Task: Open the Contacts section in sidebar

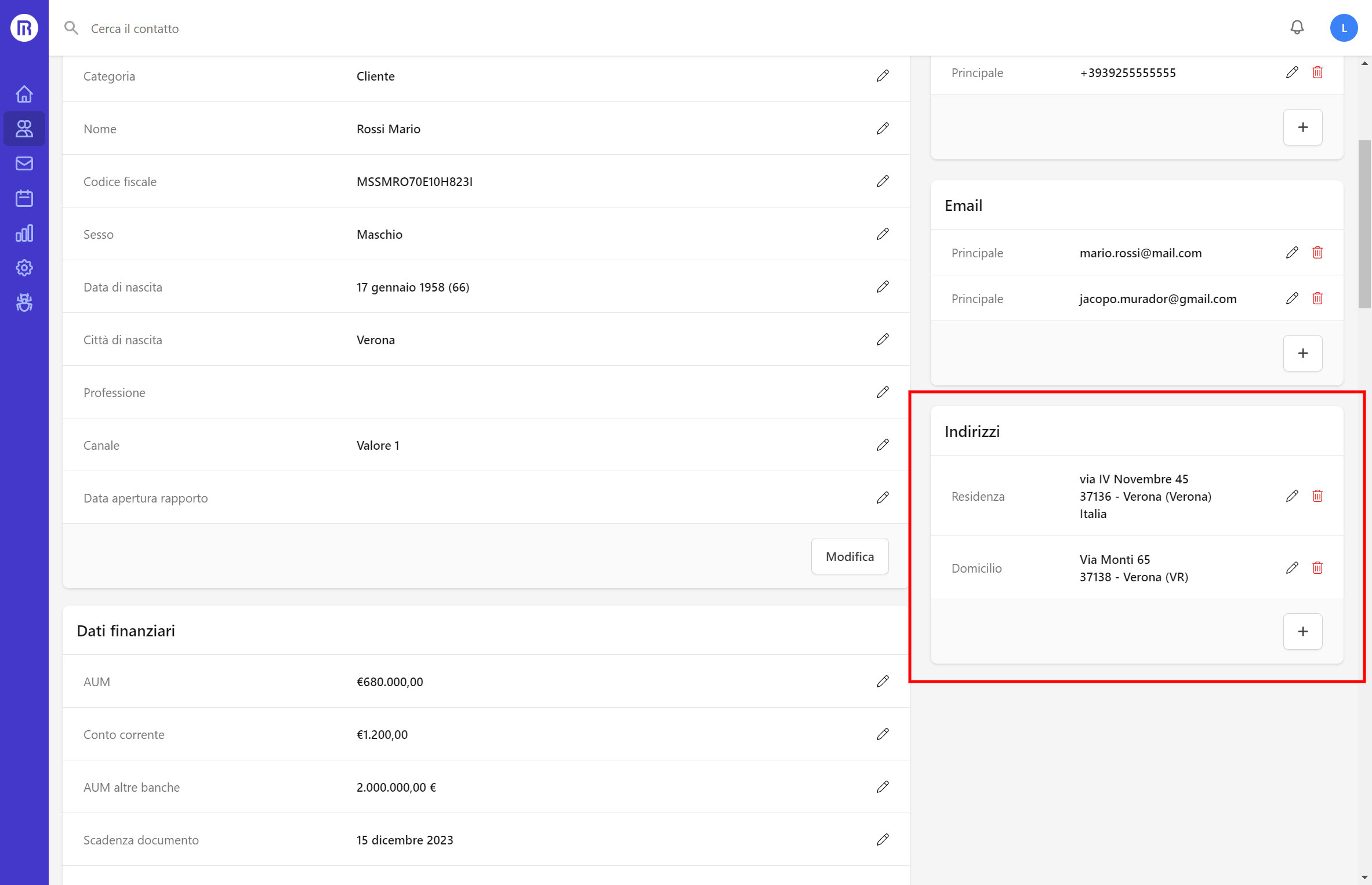Action: click(x=24, y=129)
